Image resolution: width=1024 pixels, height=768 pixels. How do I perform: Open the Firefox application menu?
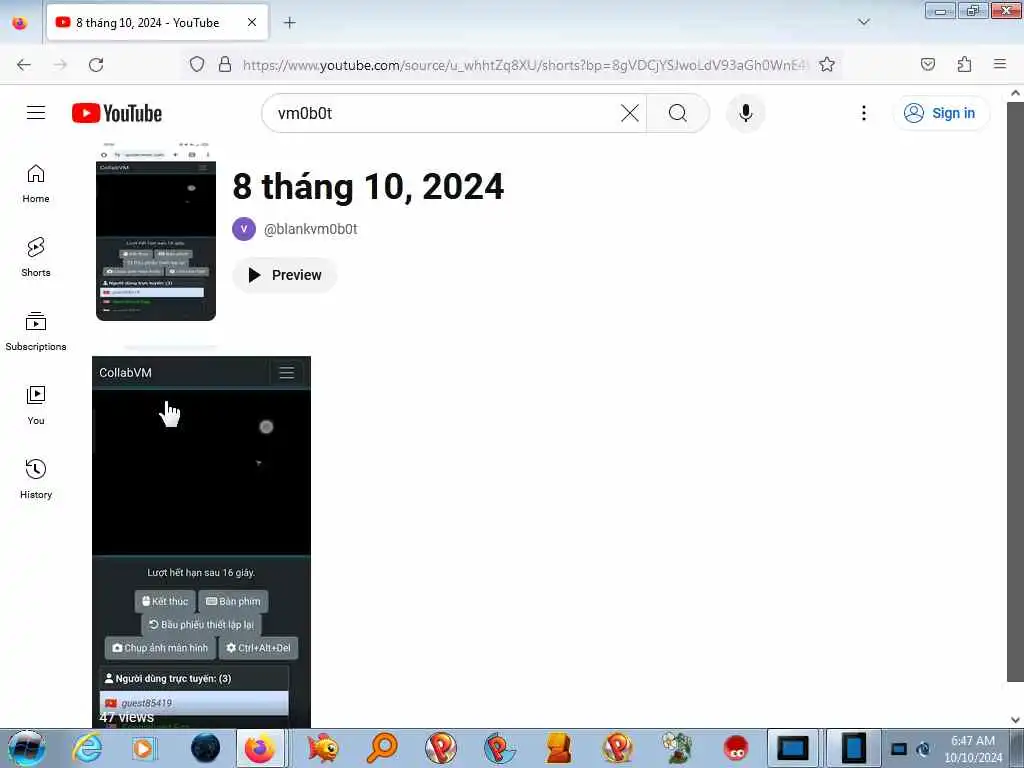click(999, 64)
